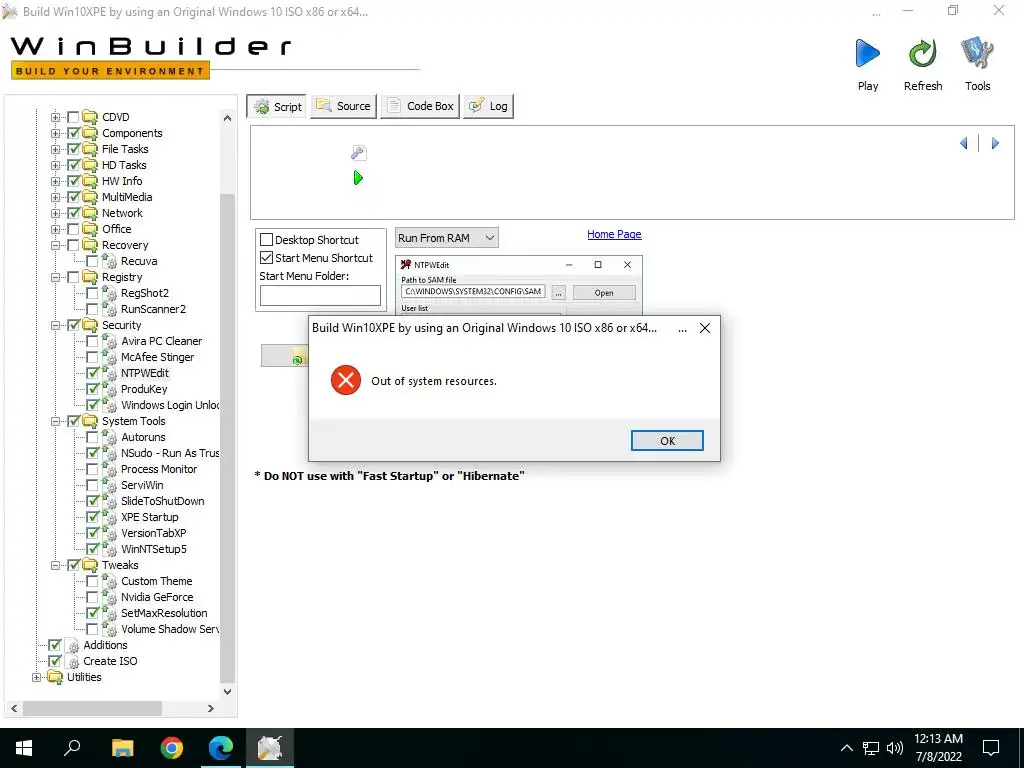Click the Security folder icon
Screen dimensions: 1024x768
90,325
